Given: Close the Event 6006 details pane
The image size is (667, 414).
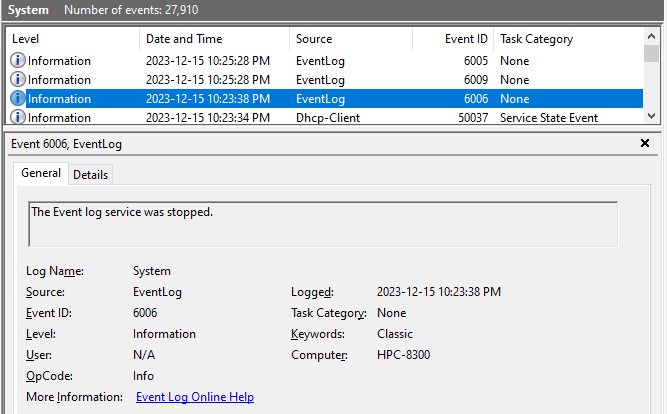Looking at the screenshot, I should (645, 144).
